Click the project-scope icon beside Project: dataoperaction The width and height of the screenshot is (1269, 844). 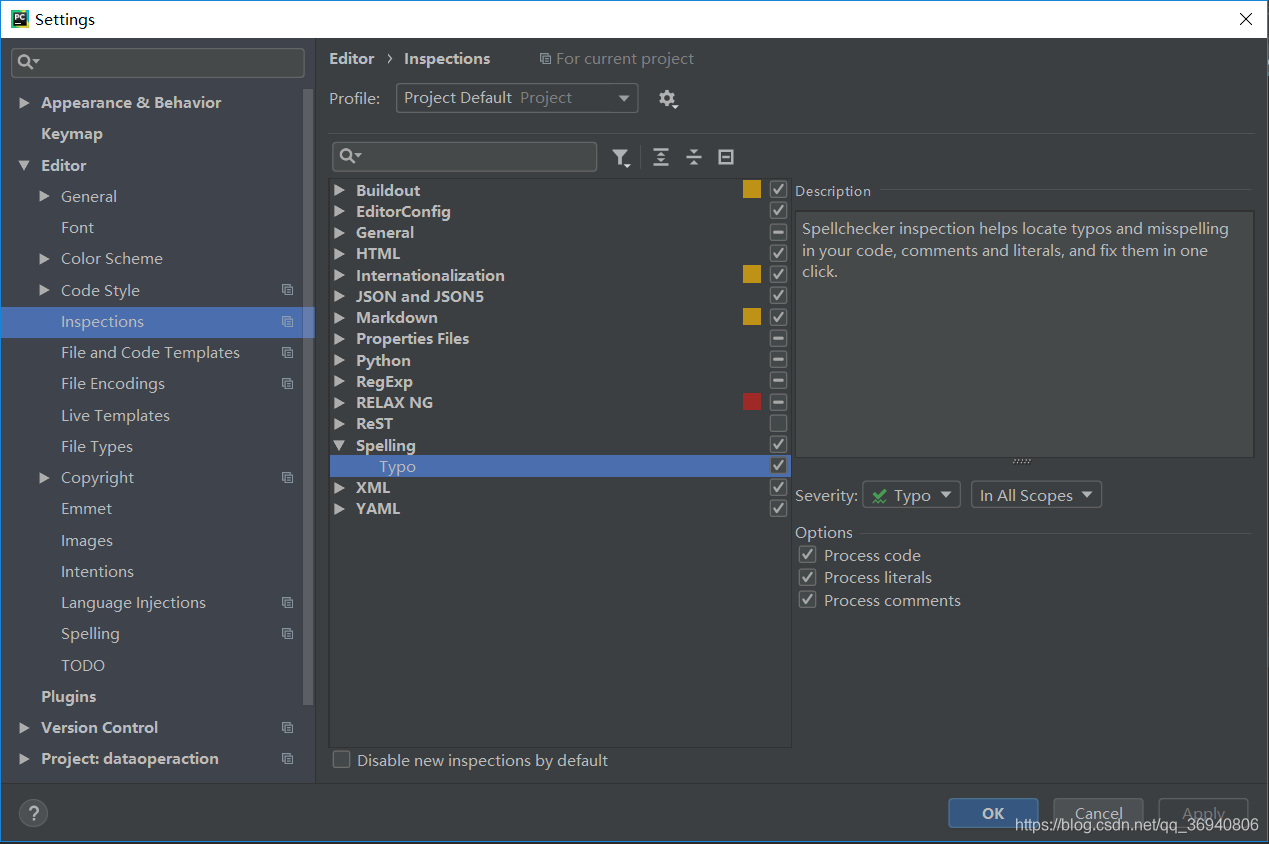(288, 759)
